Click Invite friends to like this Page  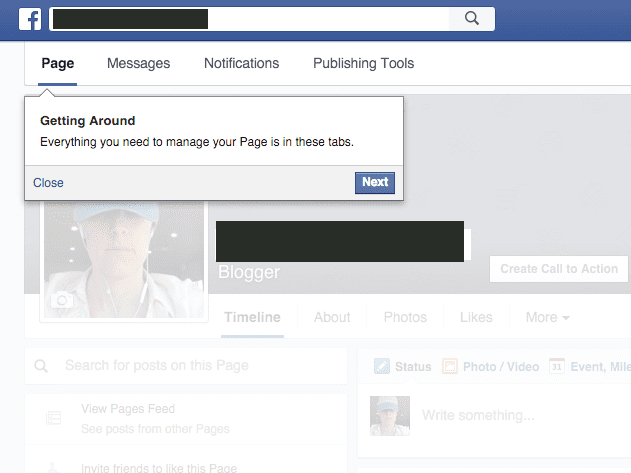tap(159, 468)
